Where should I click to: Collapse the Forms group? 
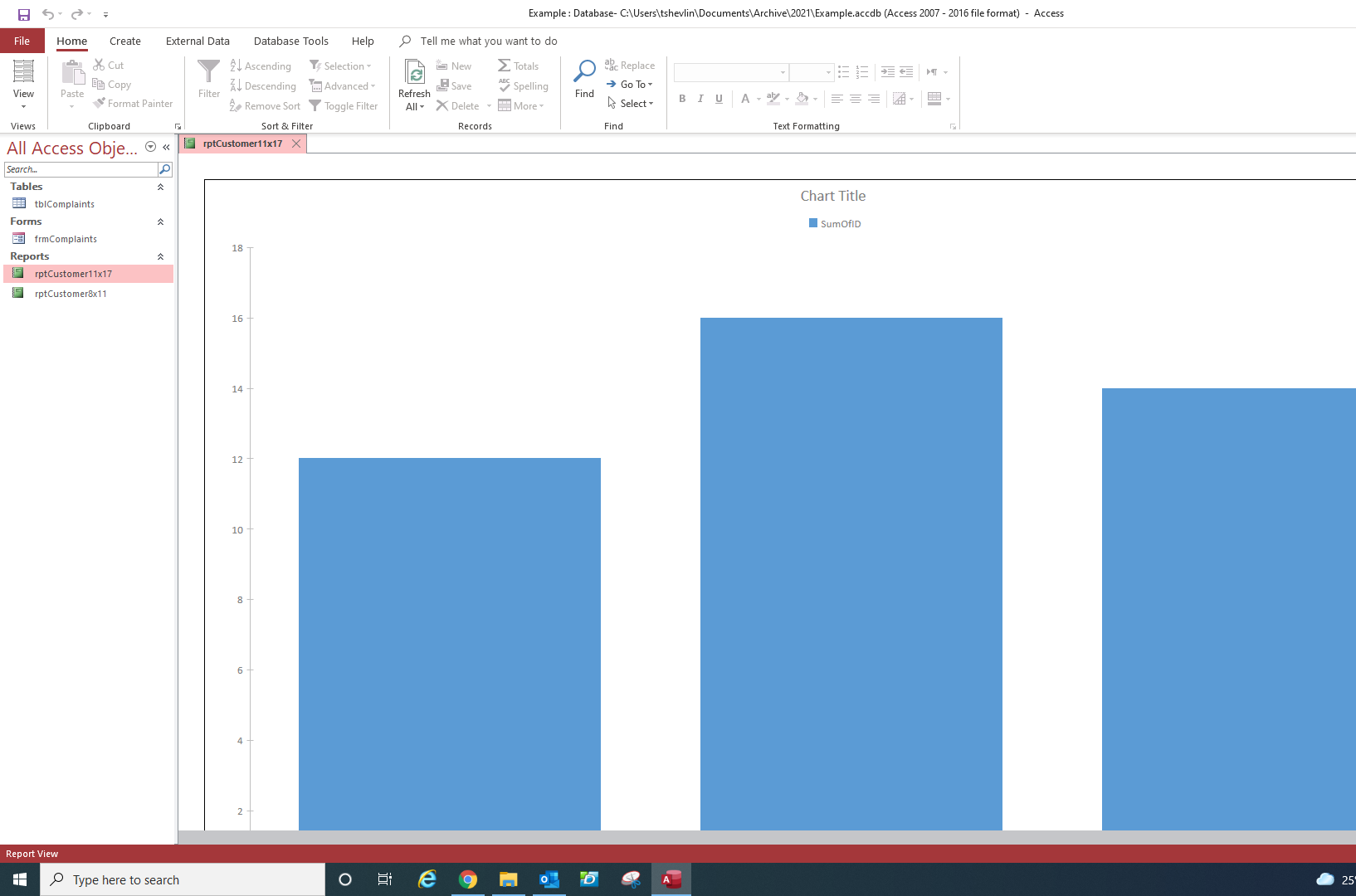160,222
